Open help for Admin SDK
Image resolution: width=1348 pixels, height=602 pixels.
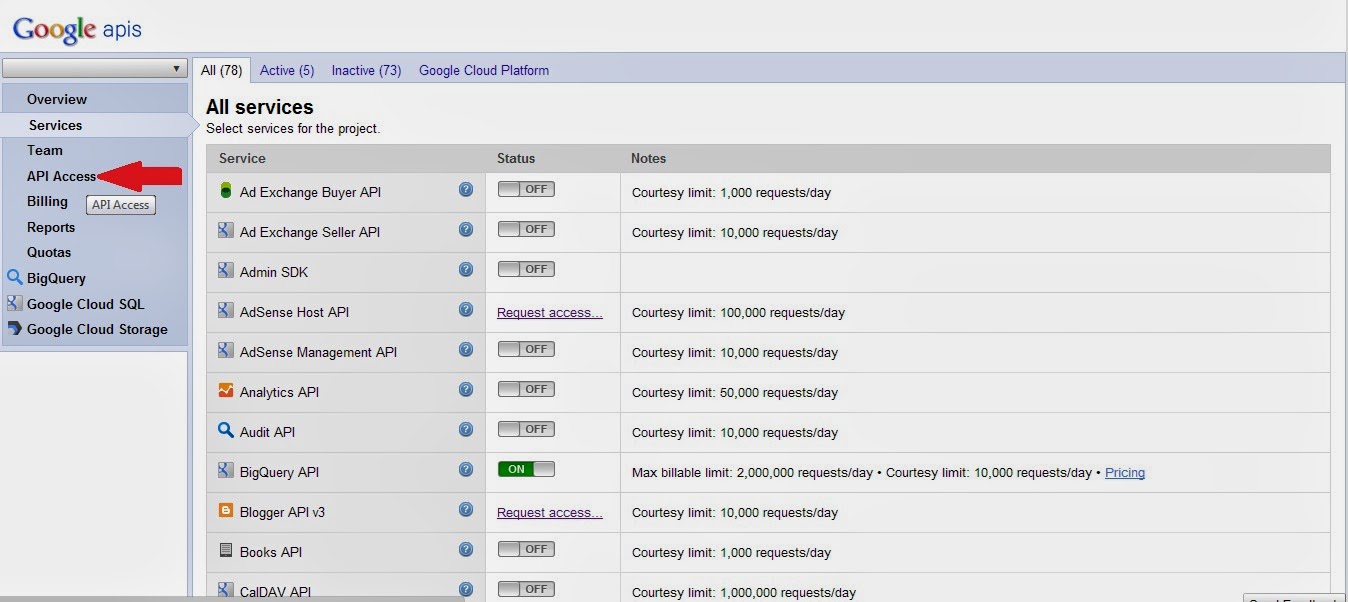466,269
